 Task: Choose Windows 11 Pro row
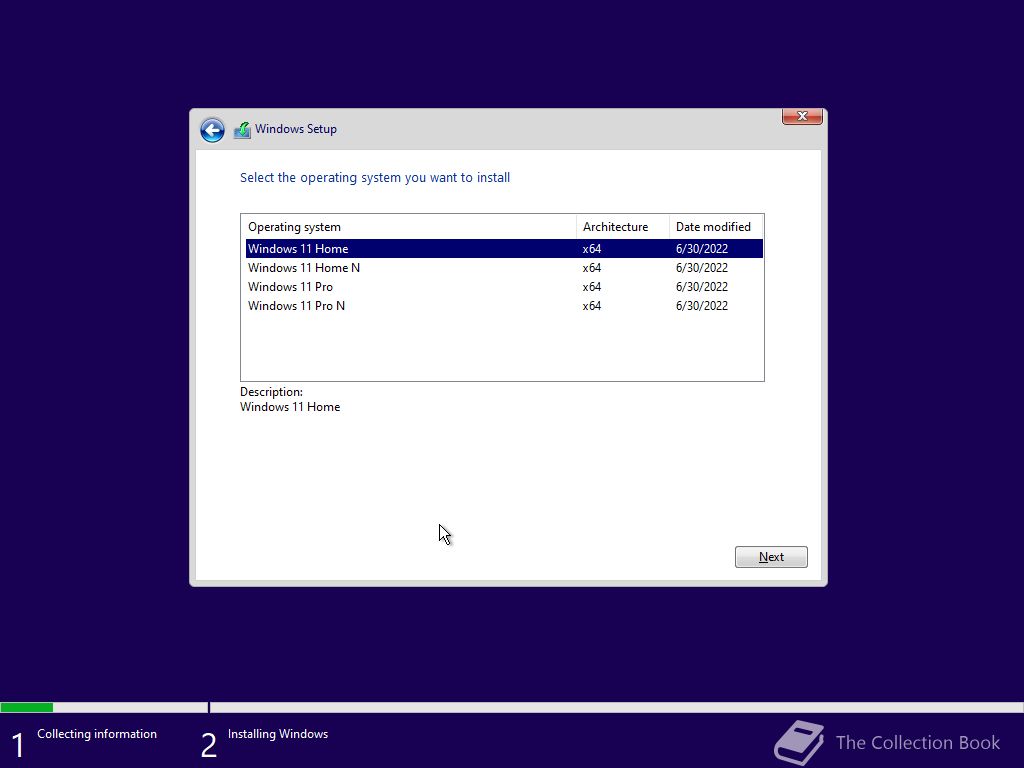coord(504,287)
